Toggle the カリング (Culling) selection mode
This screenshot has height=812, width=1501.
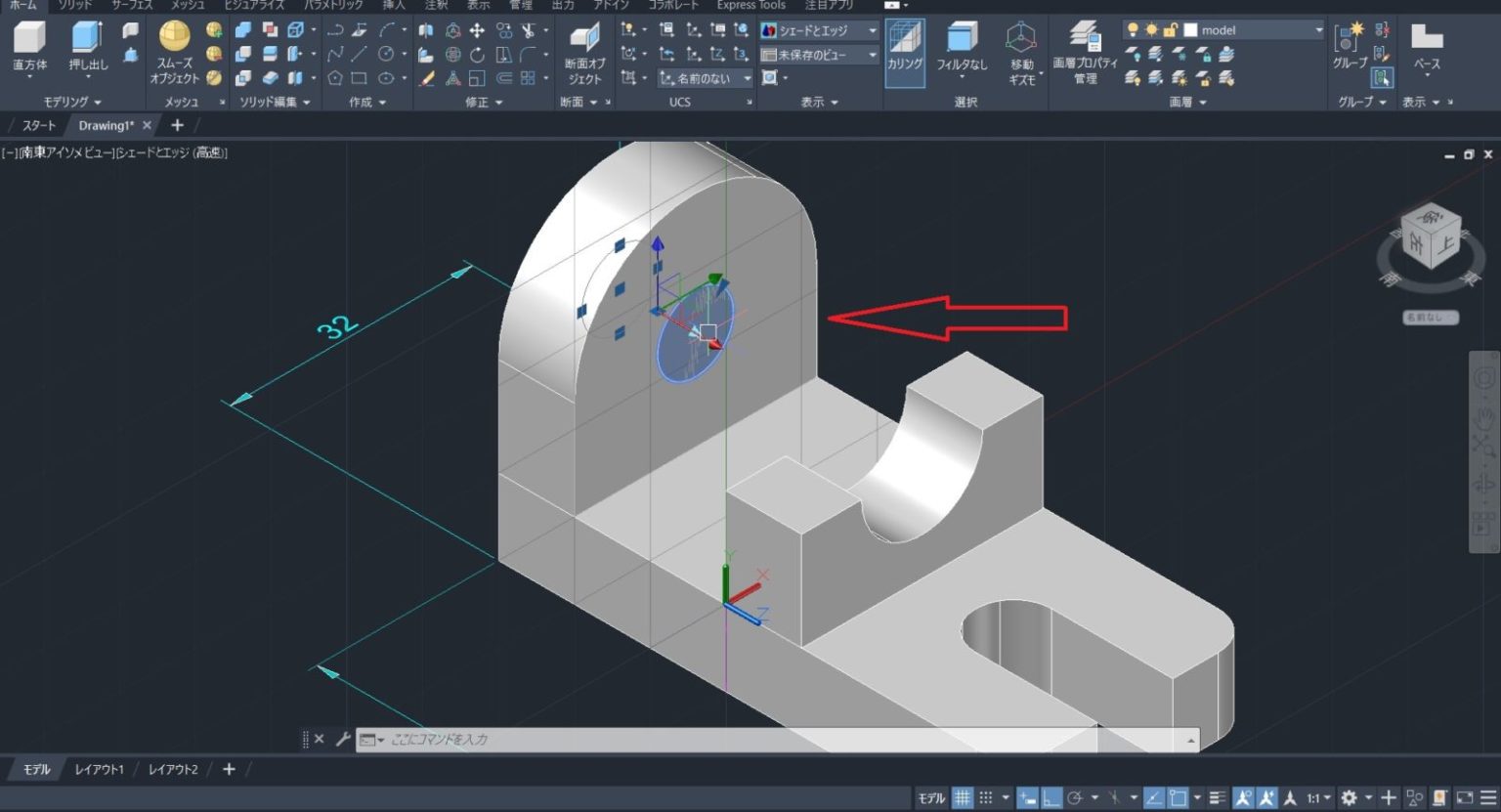(904, 49)
